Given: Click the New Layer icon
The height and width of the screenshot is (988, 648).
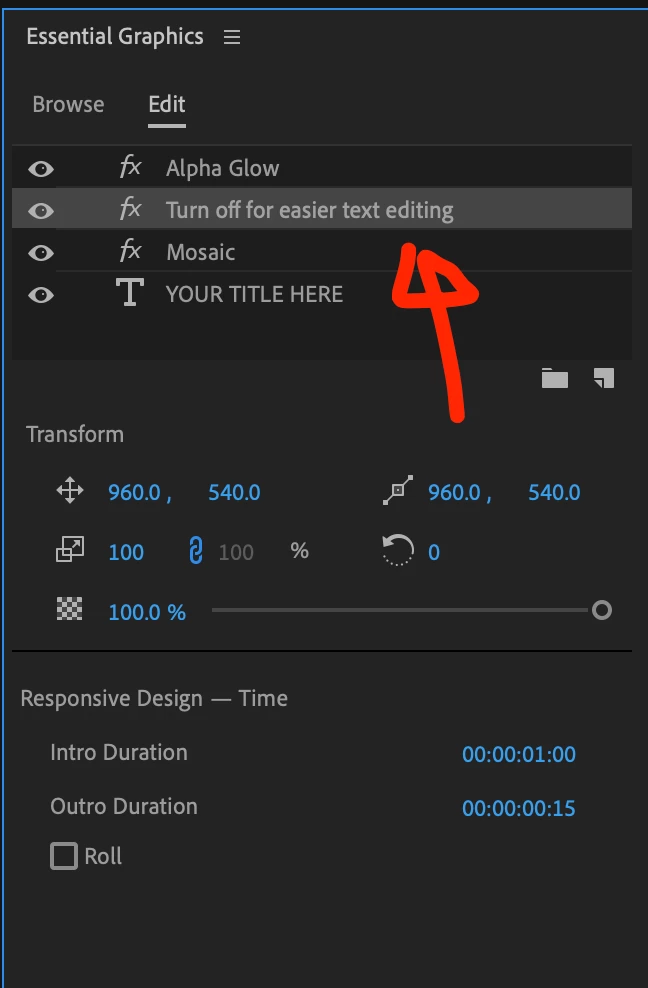Looking at the screenshot, I should click(604, 378).
